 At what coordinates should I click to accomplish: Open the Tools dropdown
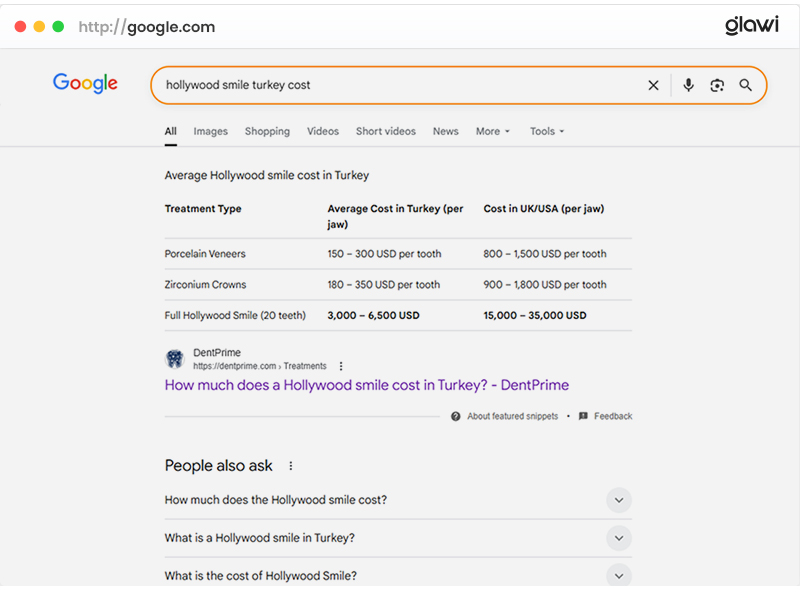click(x=547, y=131)
